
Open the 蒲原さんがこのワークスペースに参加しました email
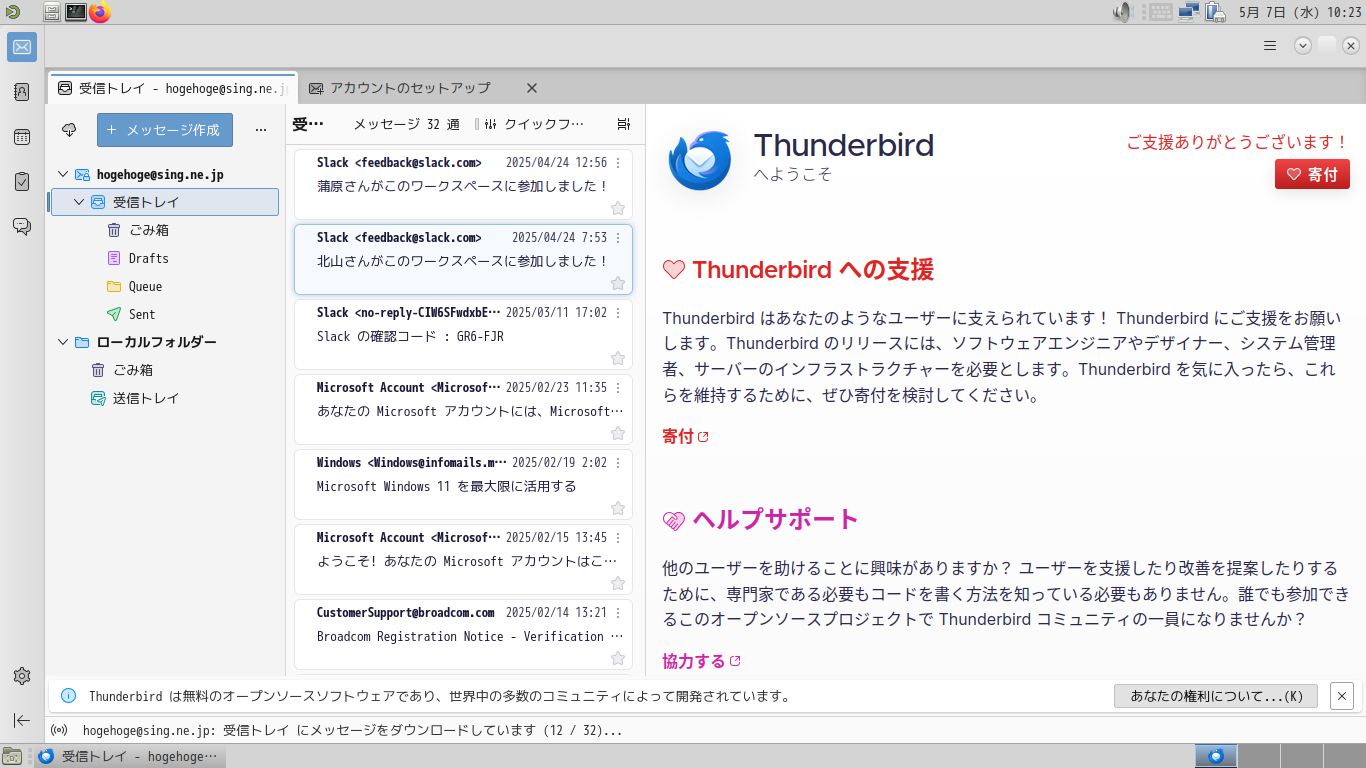pos(463,184)
